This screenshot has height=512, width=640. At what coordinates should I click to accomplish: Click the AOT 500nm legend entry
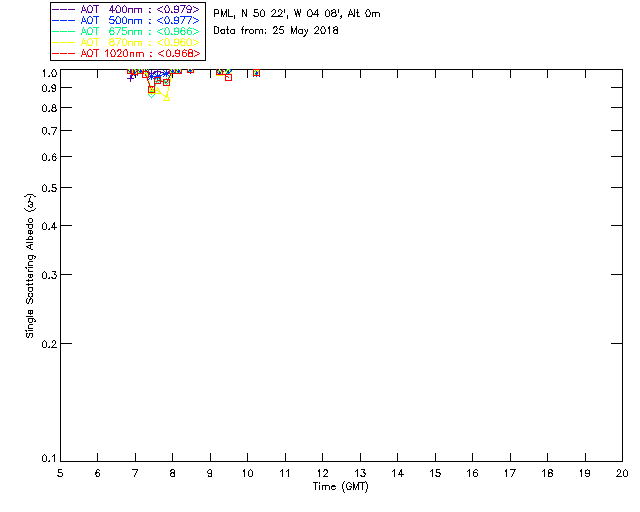point(127,20)
